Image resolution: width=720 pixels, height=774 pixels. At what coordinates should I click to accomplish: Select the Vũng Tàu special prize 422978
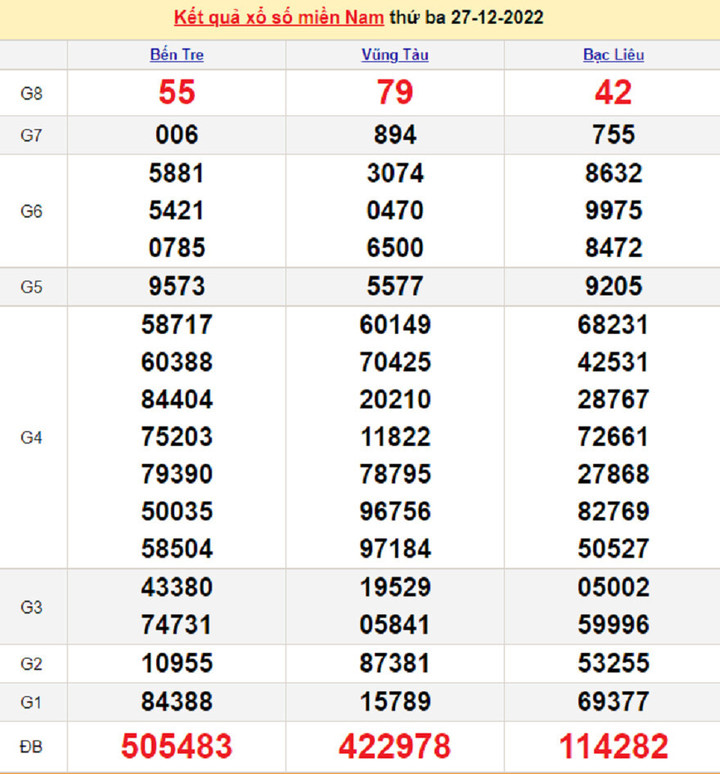[395, 746]
